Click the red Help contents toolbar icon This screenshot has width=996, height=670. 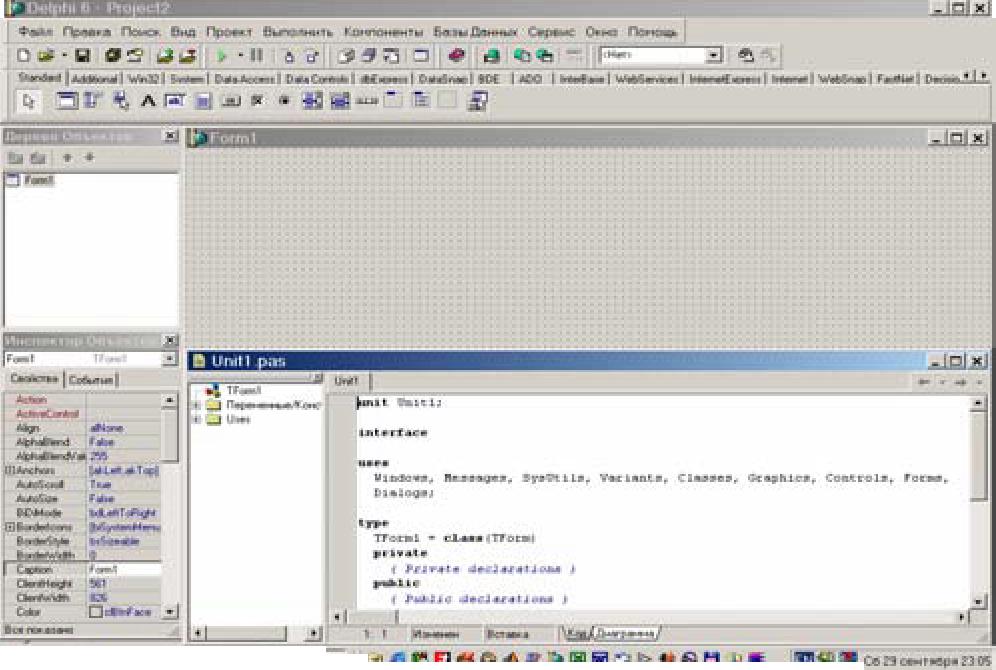pyautogui.click(x=456, y=56)
